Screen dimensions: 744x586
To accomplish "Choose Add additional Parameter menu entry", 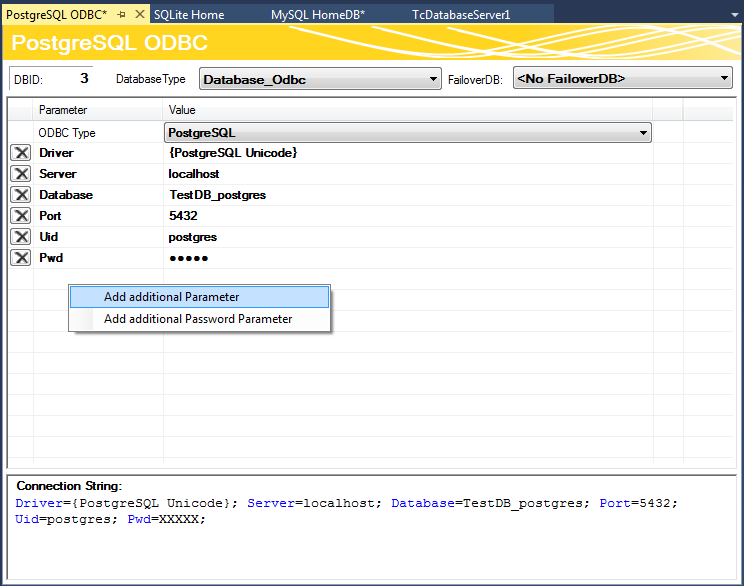I will pos(199,297).
